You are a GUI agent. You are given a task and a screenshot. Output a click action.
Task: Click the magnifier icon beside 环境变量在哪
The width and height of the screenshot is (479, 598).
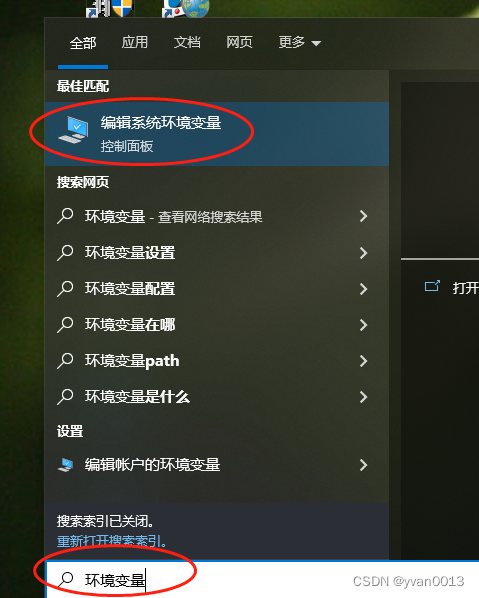(65, 325)
